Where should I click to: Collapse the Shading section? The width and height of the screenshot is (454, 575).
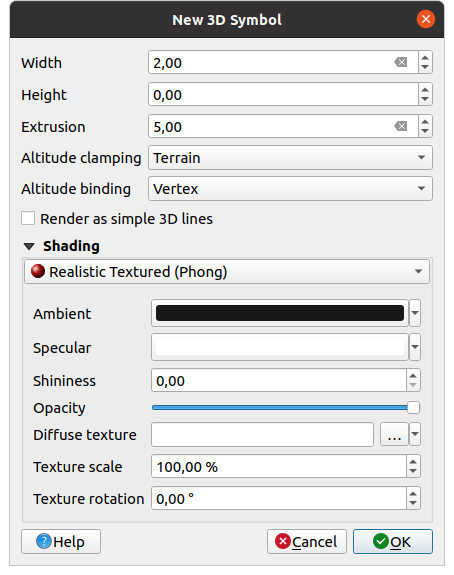[29, 246]
